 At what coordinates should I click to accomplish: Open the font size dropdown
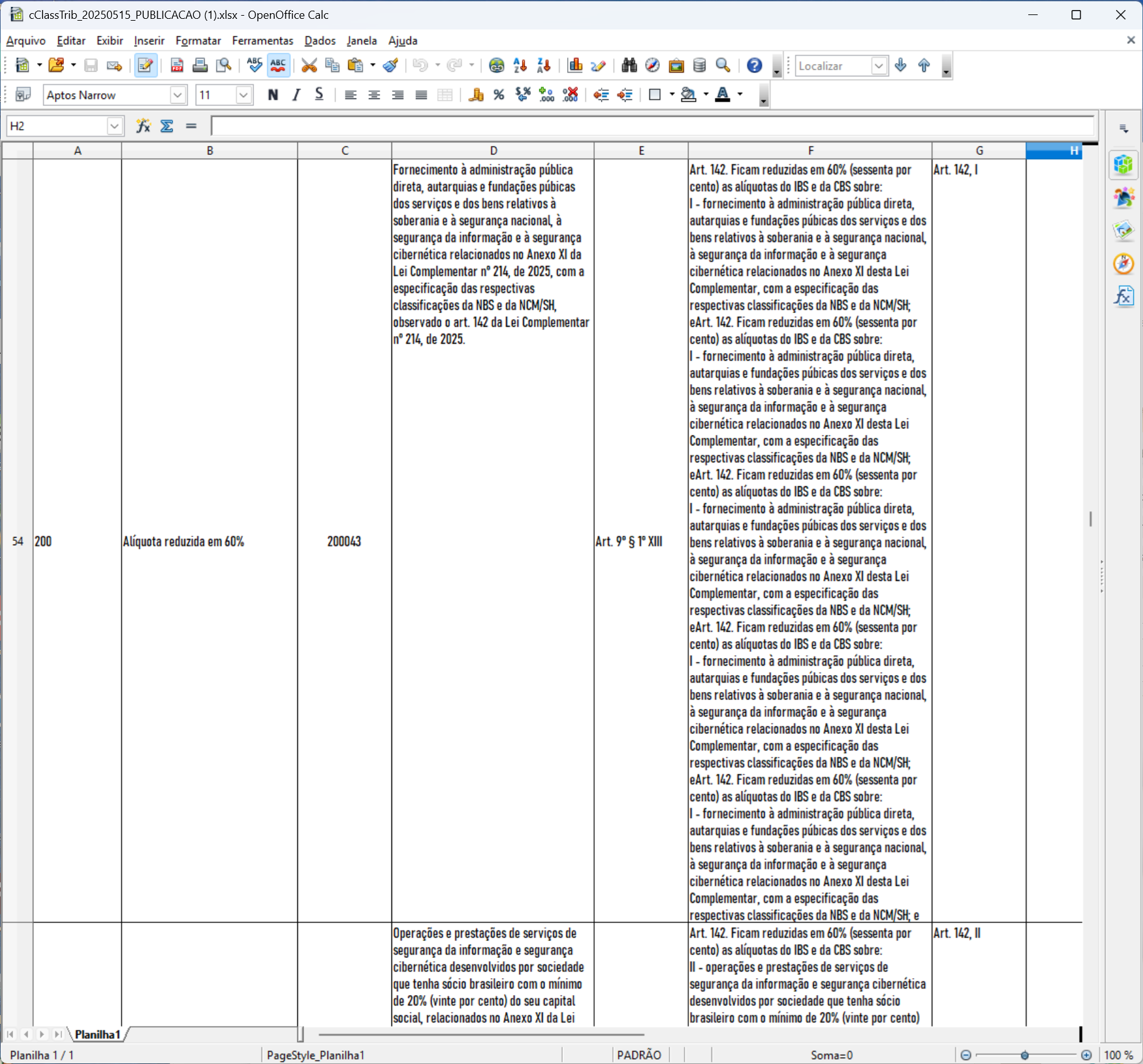243,95
